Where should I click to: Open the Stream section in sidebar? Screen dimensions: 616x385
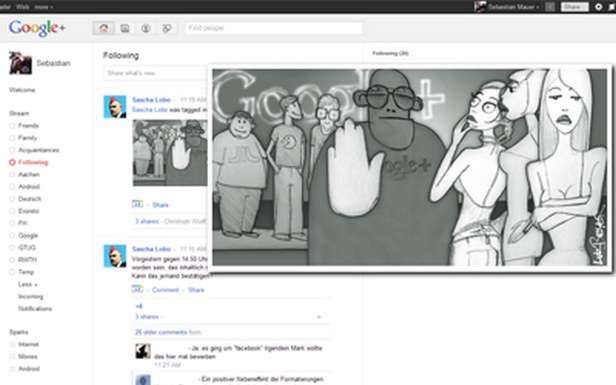[19, 114]
